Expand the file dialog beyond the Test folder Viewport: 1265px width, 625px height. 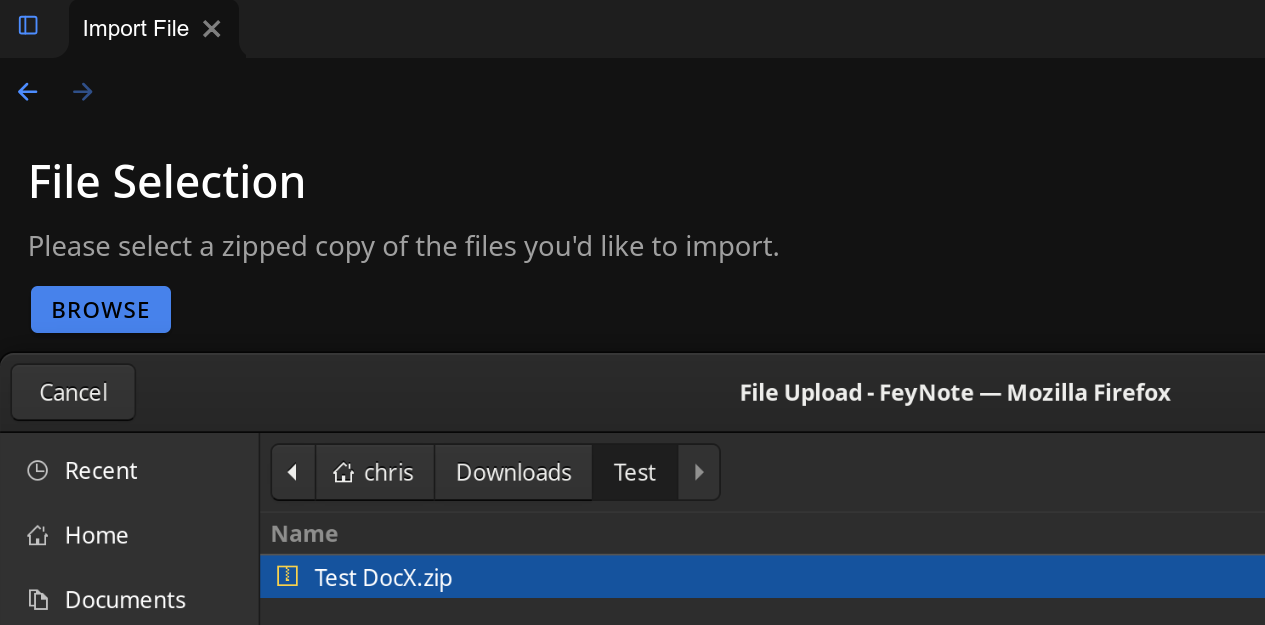tap(698, 471)
